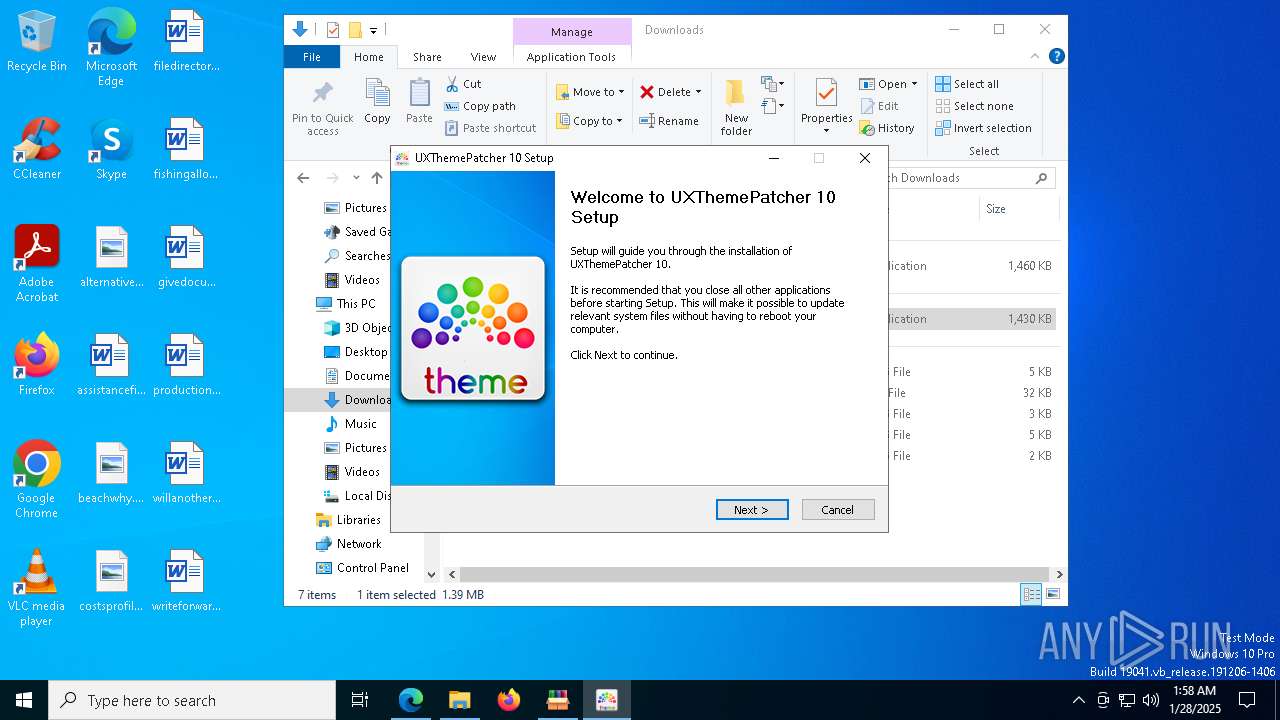Select the Application Tools tab
Viewport: 1280px width, 720px height.
pos(571,57)
